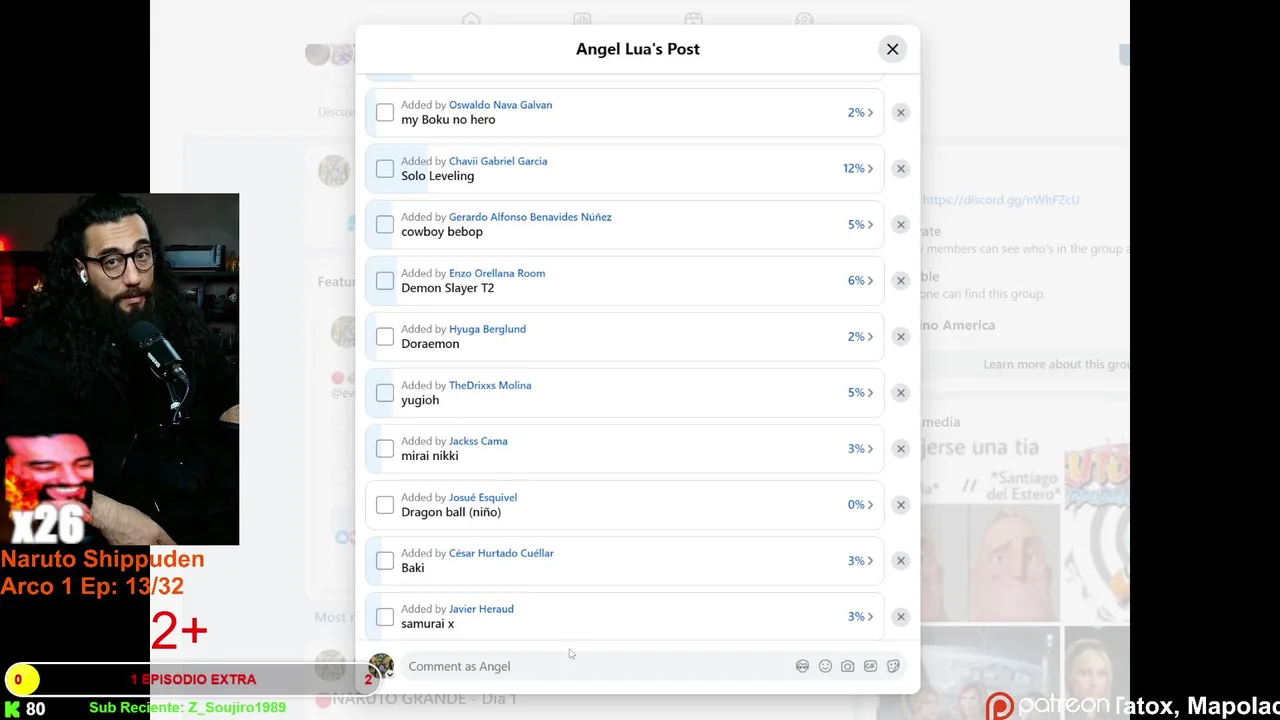The image size is (1280, 720).
Task: Remove the Solo Leveling option with X
Action: coord(901,169)
